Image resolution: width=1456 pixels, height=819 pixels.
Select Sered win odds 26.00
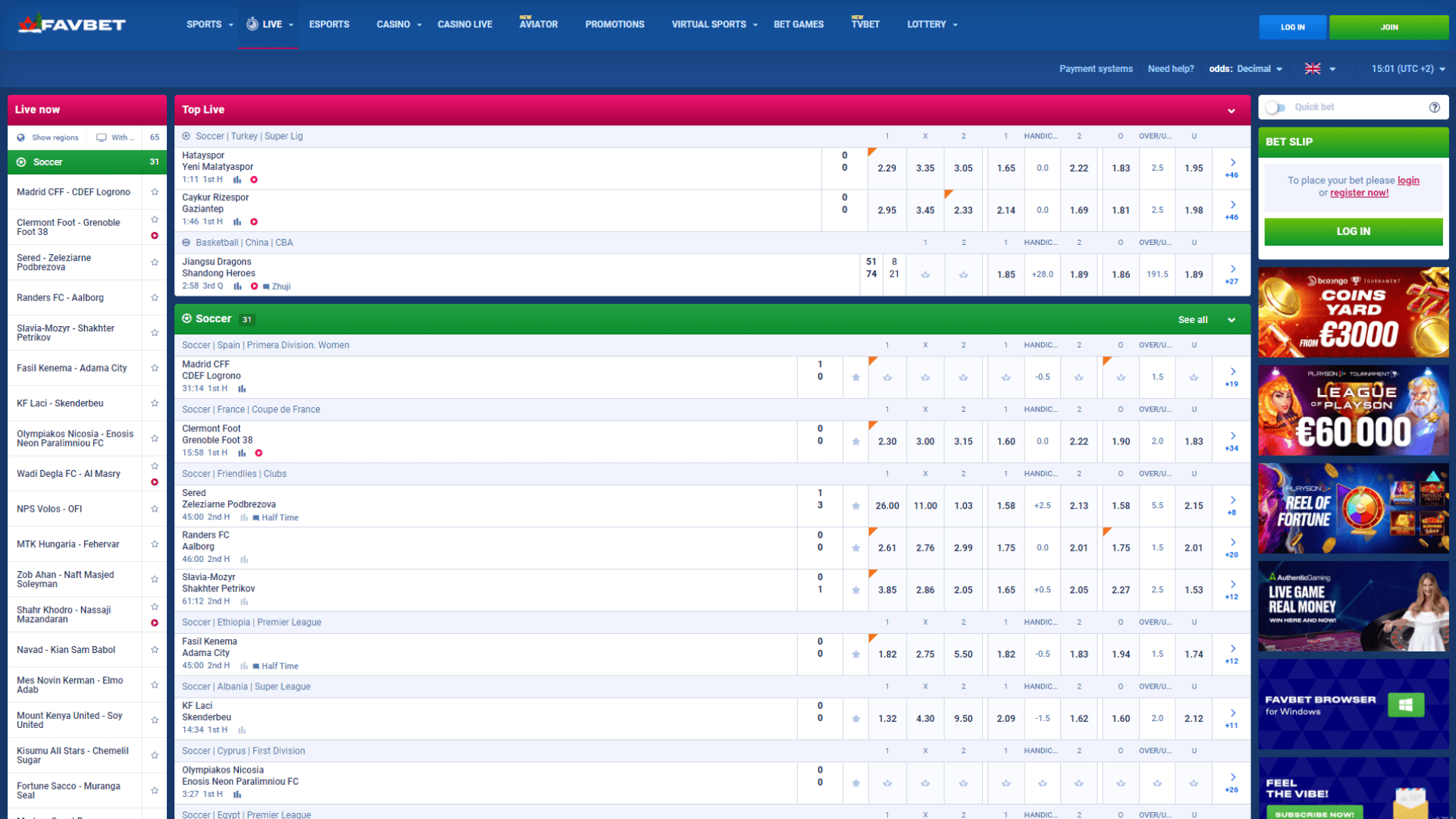click(887, 506)
